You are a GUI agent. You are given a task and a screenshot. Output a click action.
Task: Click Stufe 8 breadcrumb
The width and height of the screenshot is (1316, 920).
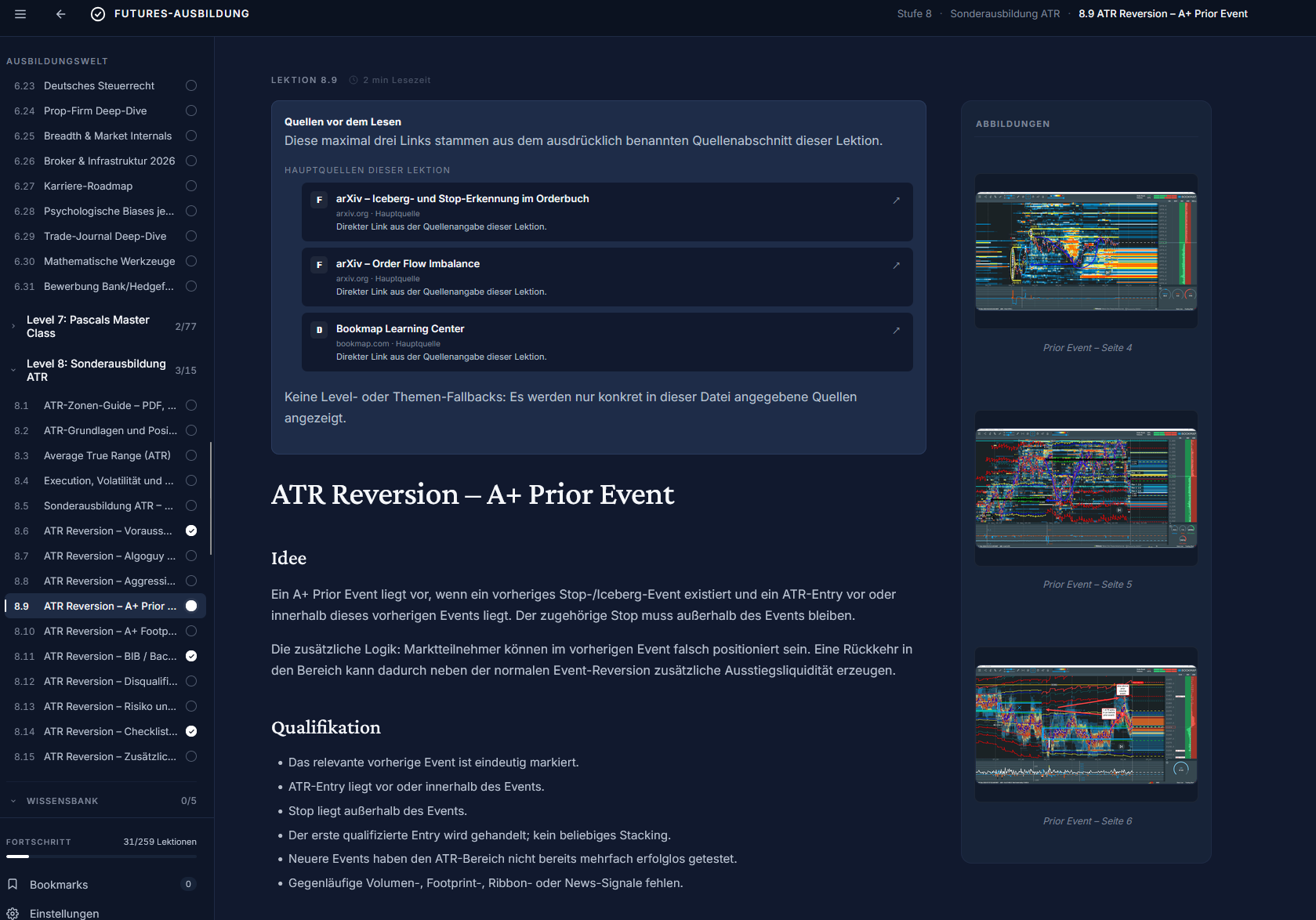point(914,14)
